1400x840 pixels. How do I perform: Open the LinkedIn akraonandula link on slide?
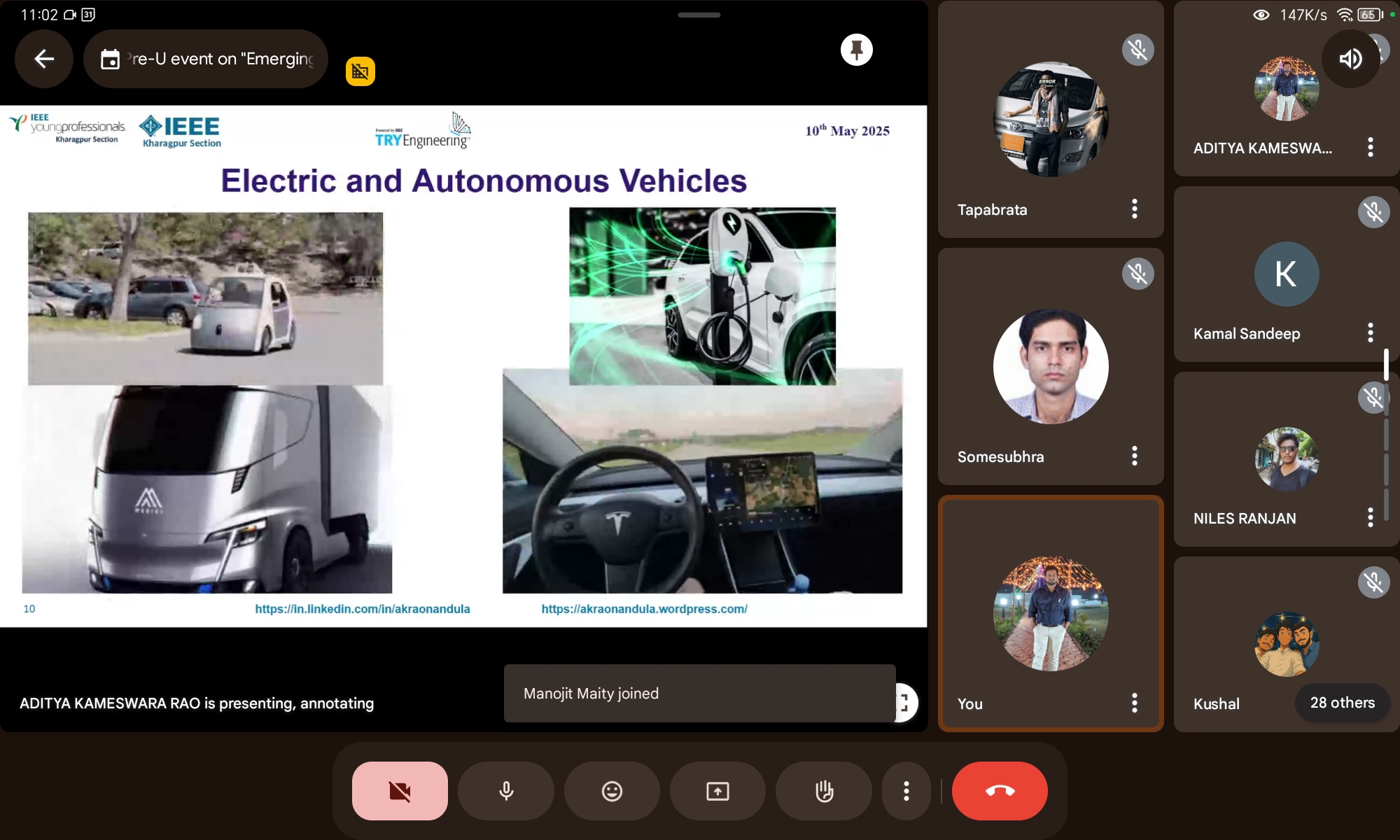coord(363,609)
